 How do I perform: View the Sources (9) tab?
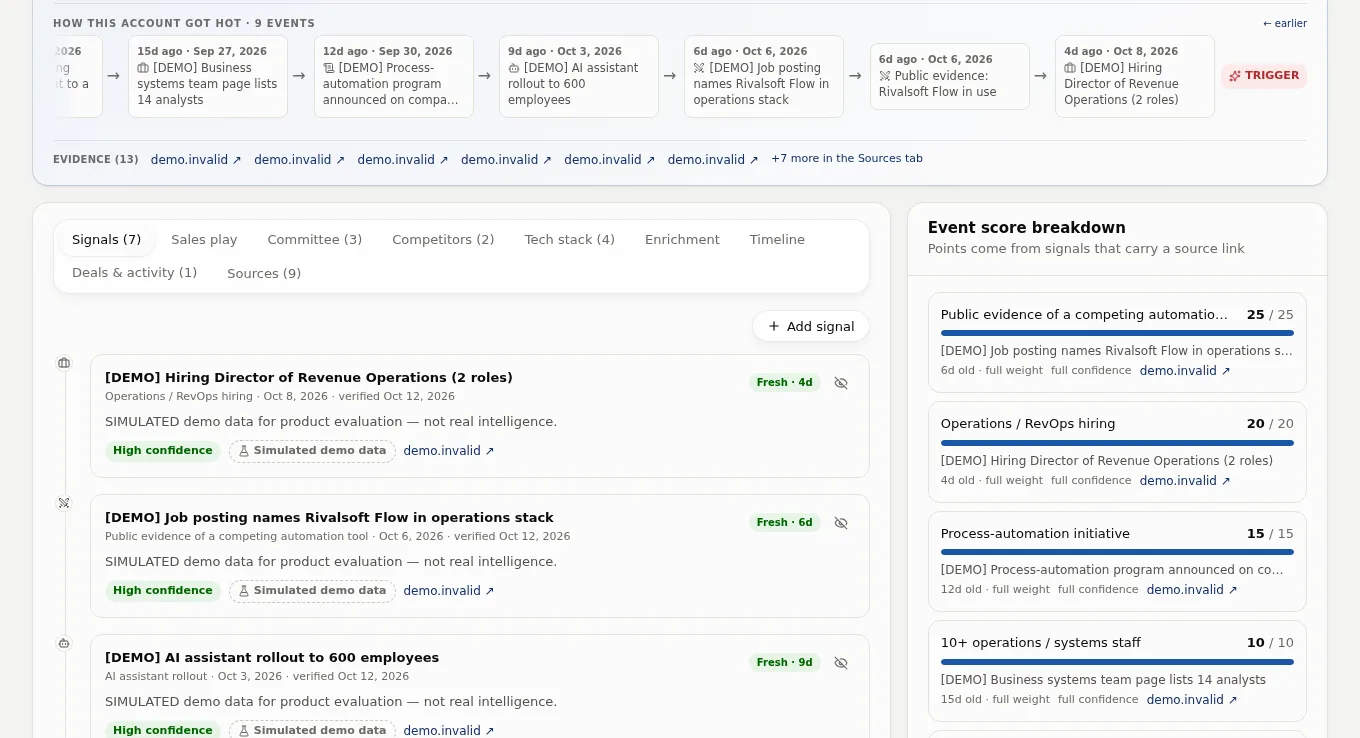tap(264, 273)
